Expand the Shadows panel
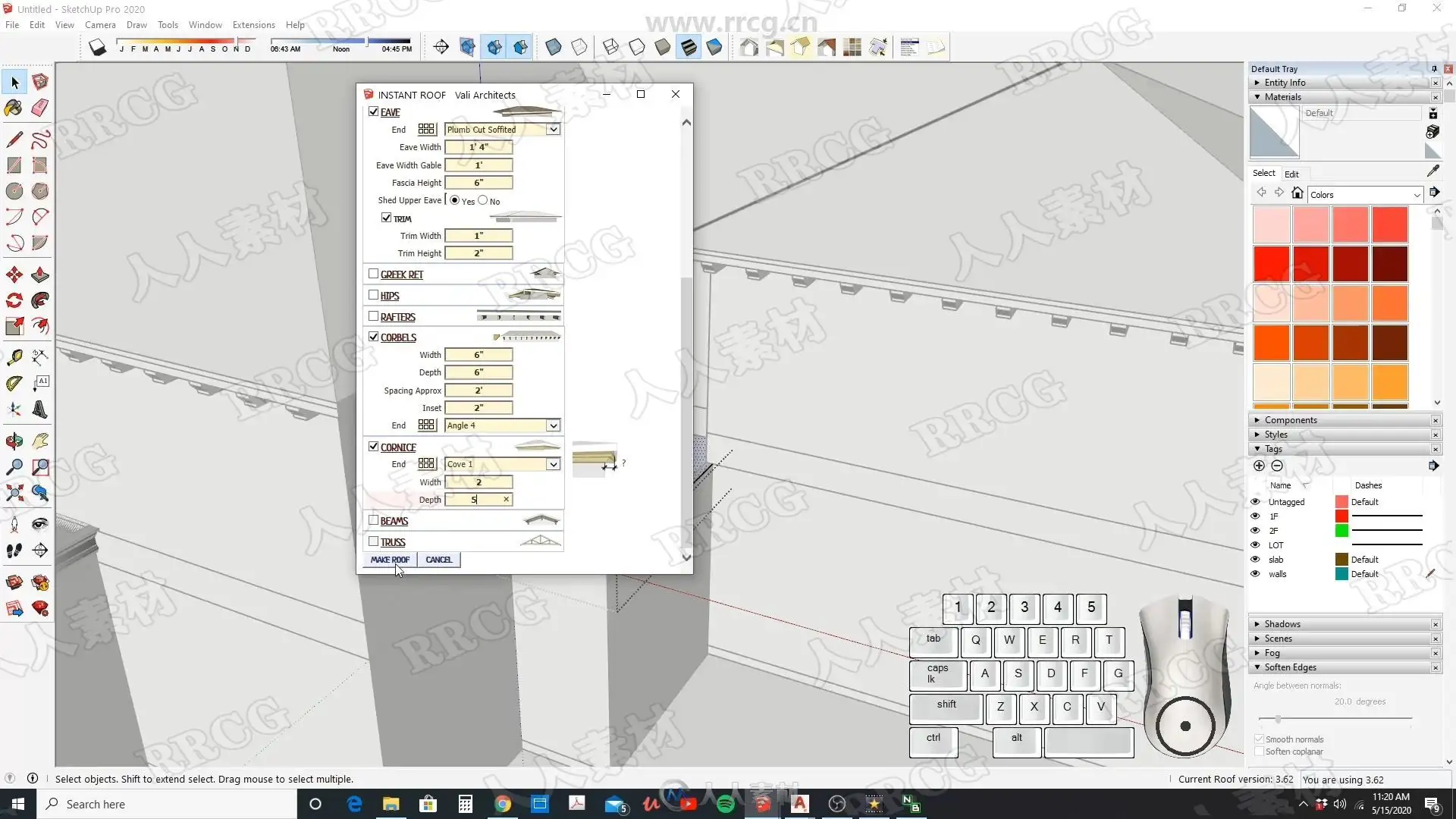 pos(1282,624)
